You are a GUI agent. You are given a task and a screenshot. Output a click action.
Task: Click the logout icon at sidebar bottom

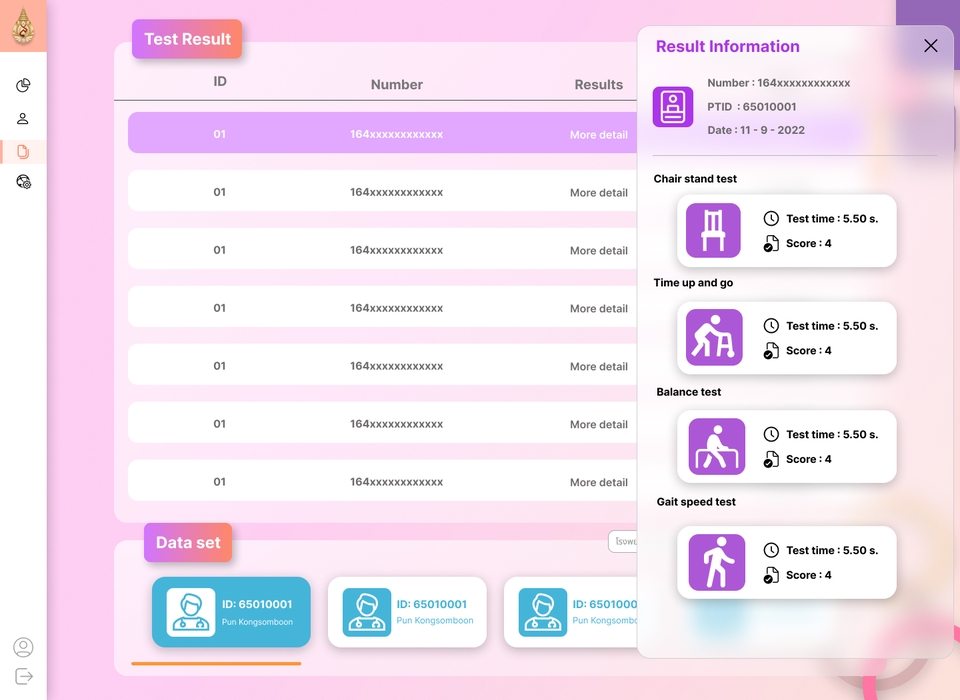(24, 677)
